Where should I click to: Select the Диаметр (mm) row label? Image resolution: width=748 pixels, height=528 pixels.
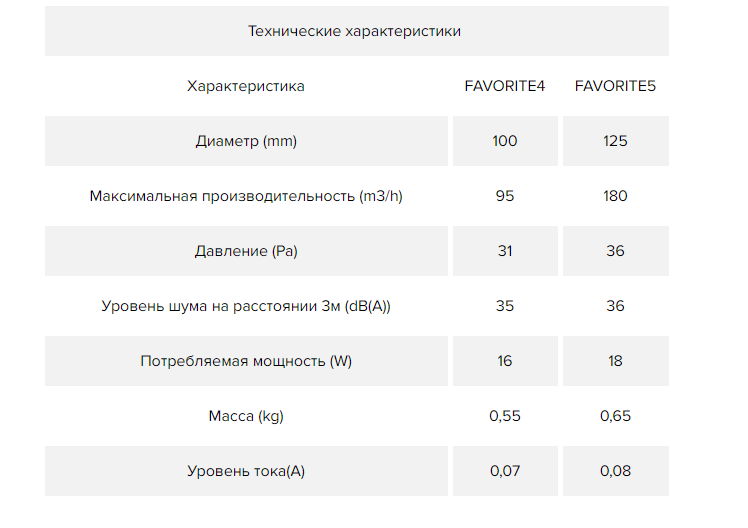pos(246,141)
